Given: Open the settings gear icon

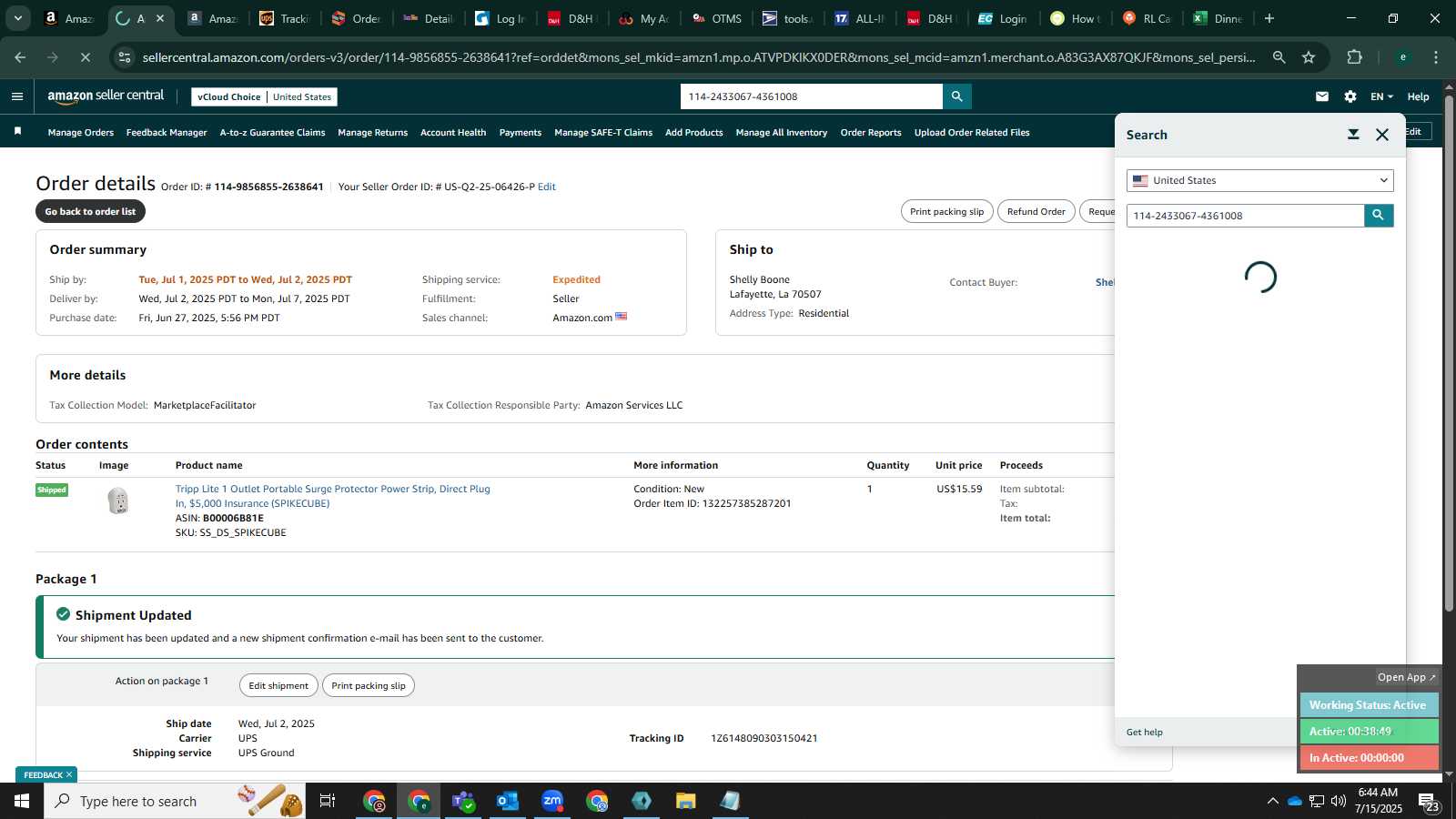Looking at the screenshot, I should [1350, 96].
